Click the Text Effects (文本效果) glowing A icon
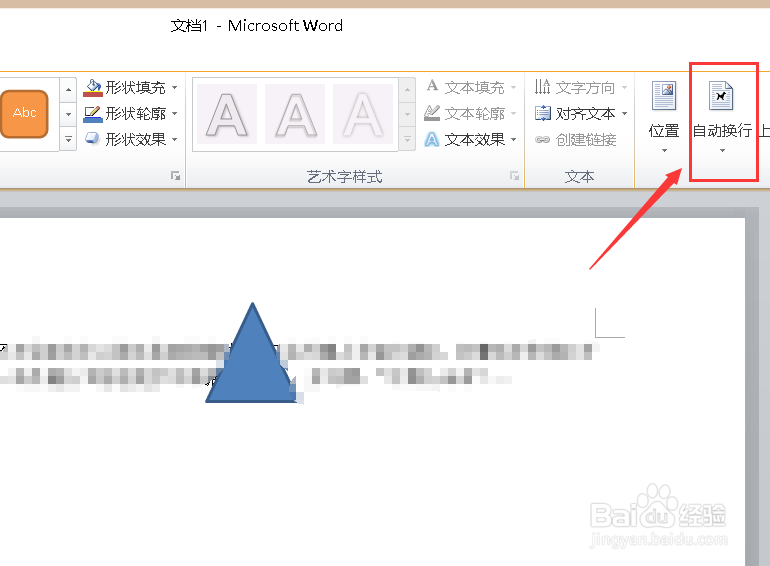This screenshot has height=566, width=770. 432,139
